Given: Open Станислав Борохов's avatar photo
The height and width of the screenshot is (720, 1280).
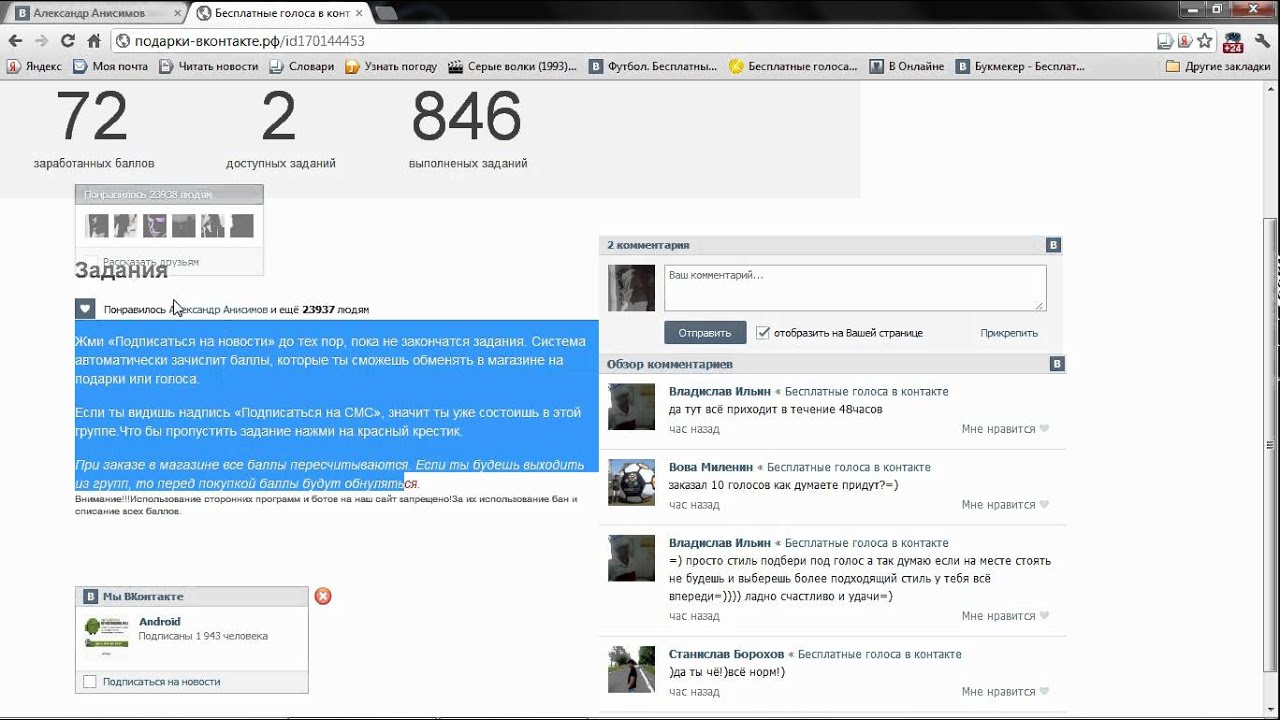Looking at the screenshot, I should (631, 669).
